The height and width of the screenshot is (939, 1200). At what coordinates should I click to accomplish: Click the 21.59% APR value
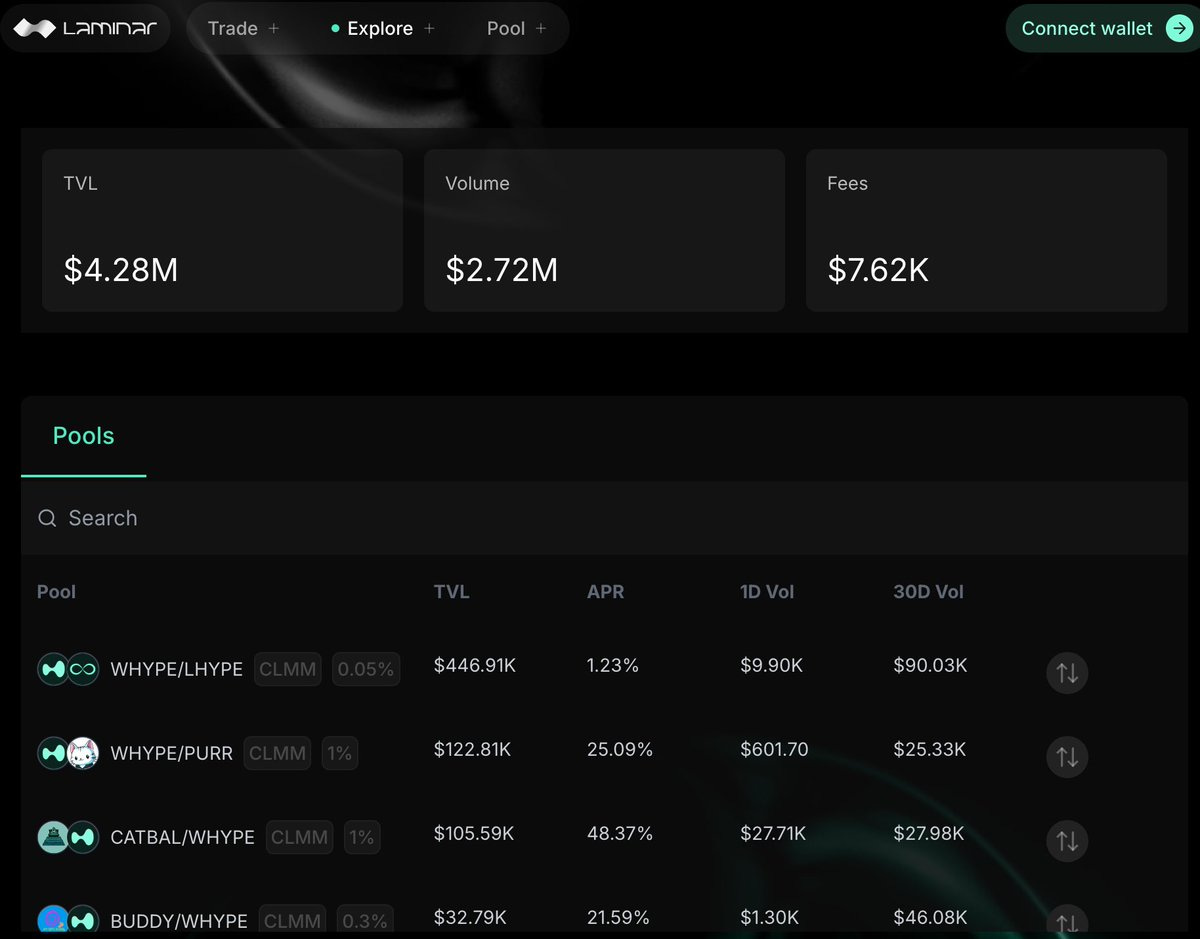[618, 917]
